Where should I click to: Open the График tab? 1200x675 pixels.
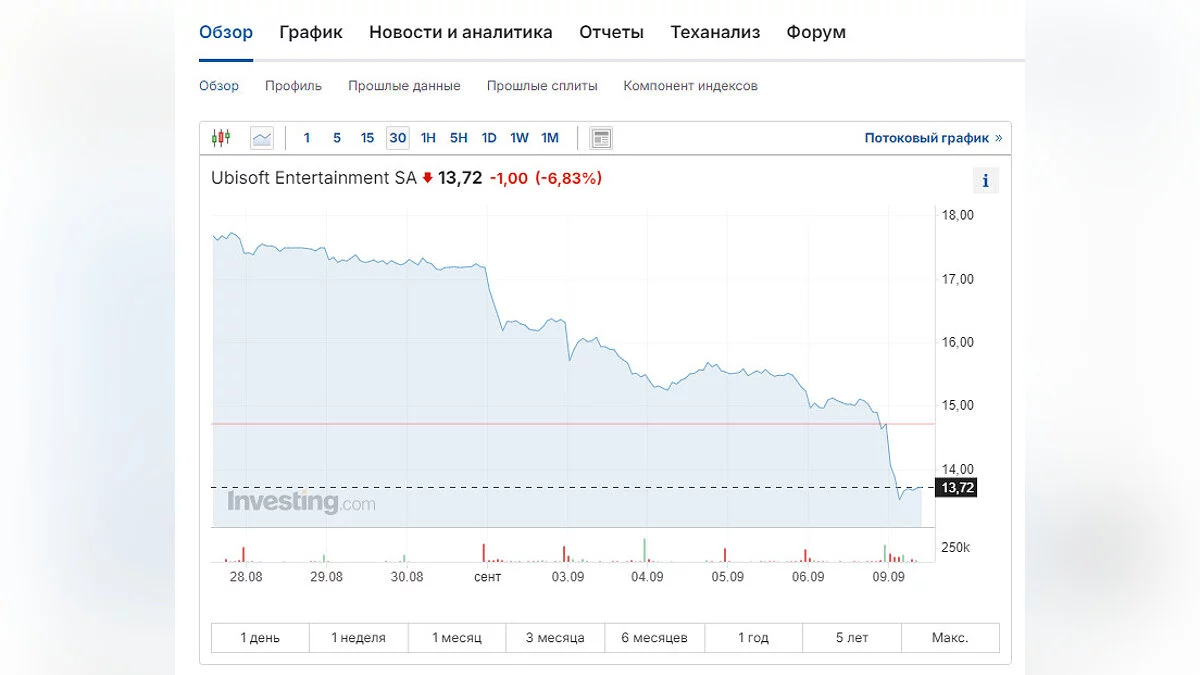311,32
